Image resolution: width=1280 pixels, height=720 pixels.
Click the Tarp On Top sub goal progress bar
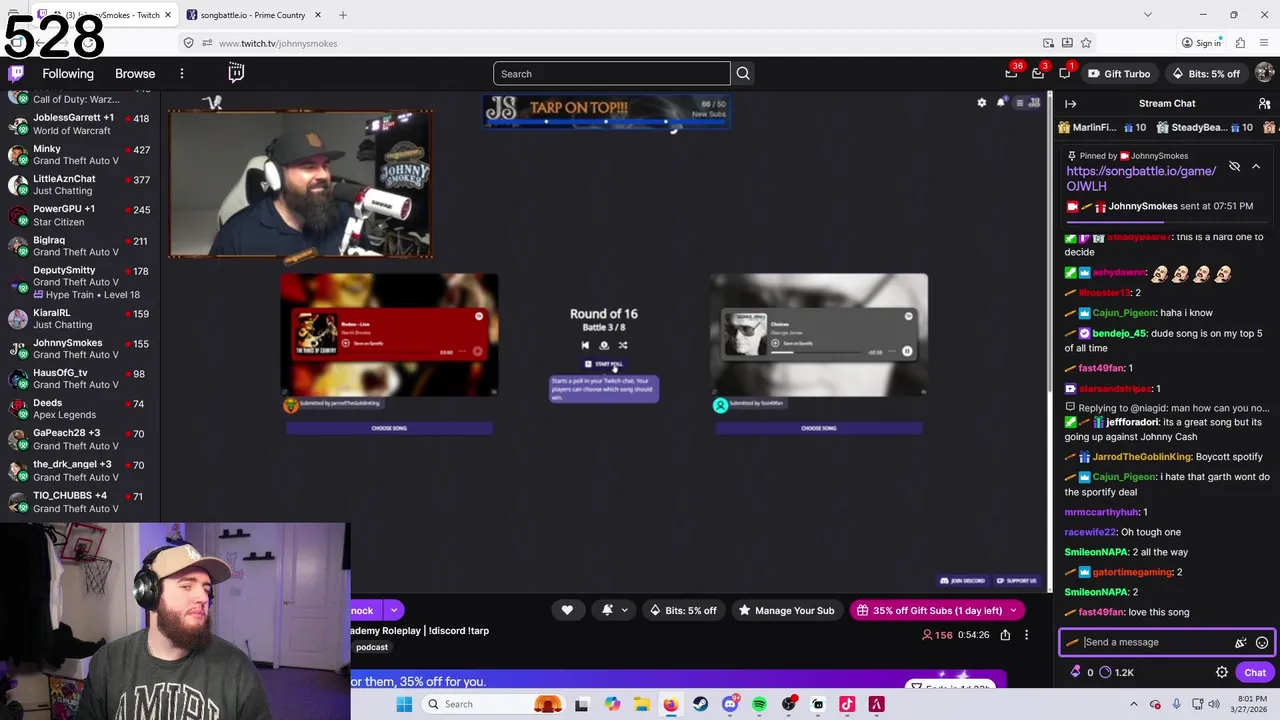tap(605, 122)
